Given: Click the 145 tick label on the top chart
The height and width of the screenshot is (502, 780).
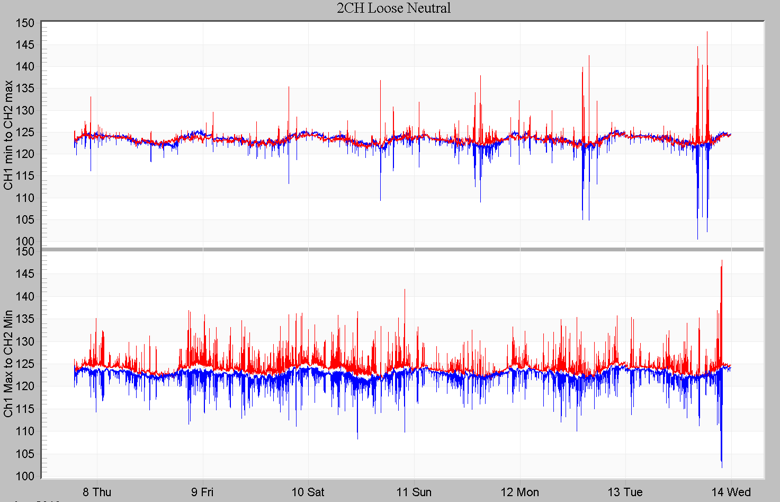Looking at the screenshot, I should click(25, 45).
